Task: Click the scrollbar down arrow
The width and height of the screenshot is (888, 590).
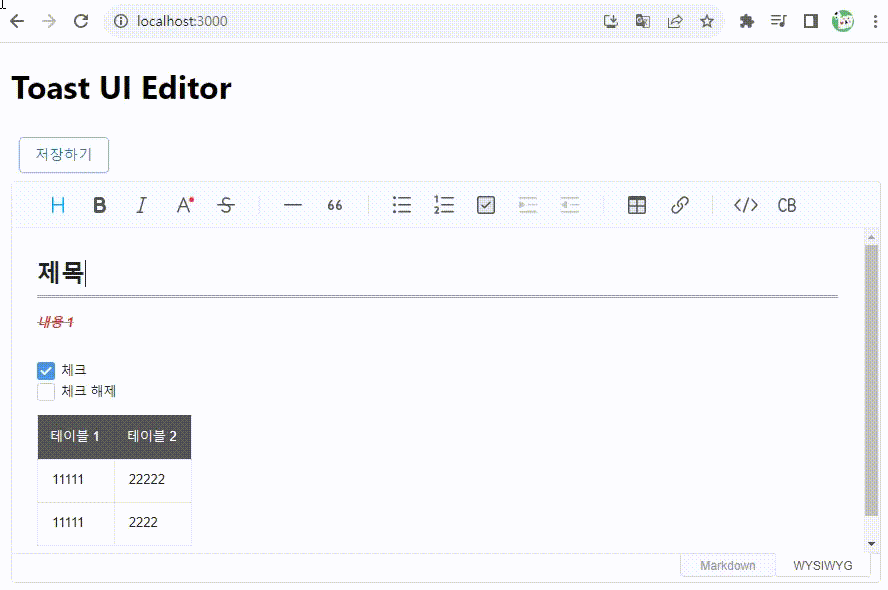Action: [x=871, y=544]
